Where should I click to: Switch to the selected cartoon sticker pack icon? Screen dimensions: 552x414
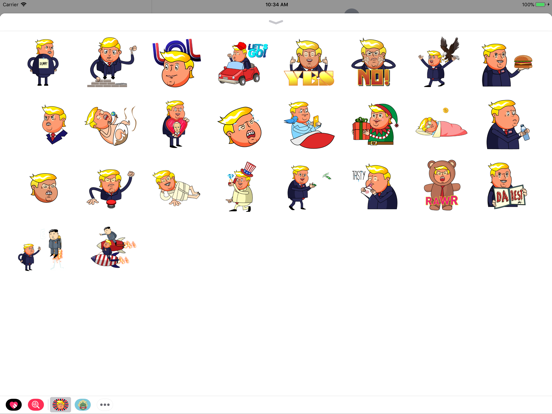(x=60, y=405)
